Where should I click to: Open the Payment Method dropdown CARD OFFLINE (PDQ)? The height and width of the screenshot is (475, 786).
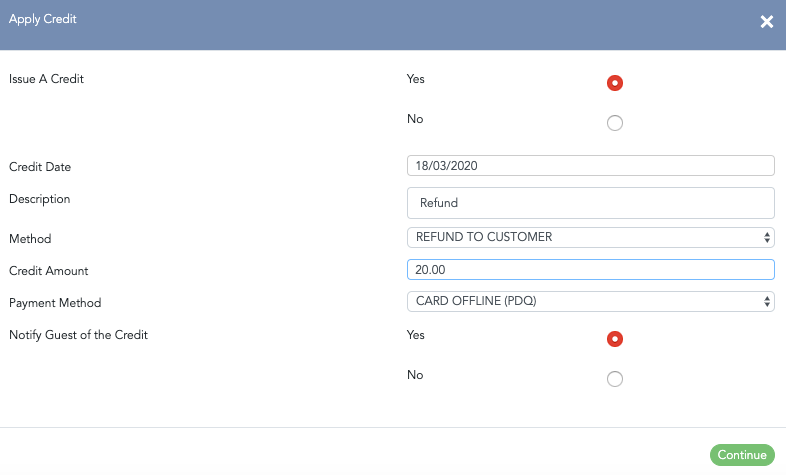point(591,302)
